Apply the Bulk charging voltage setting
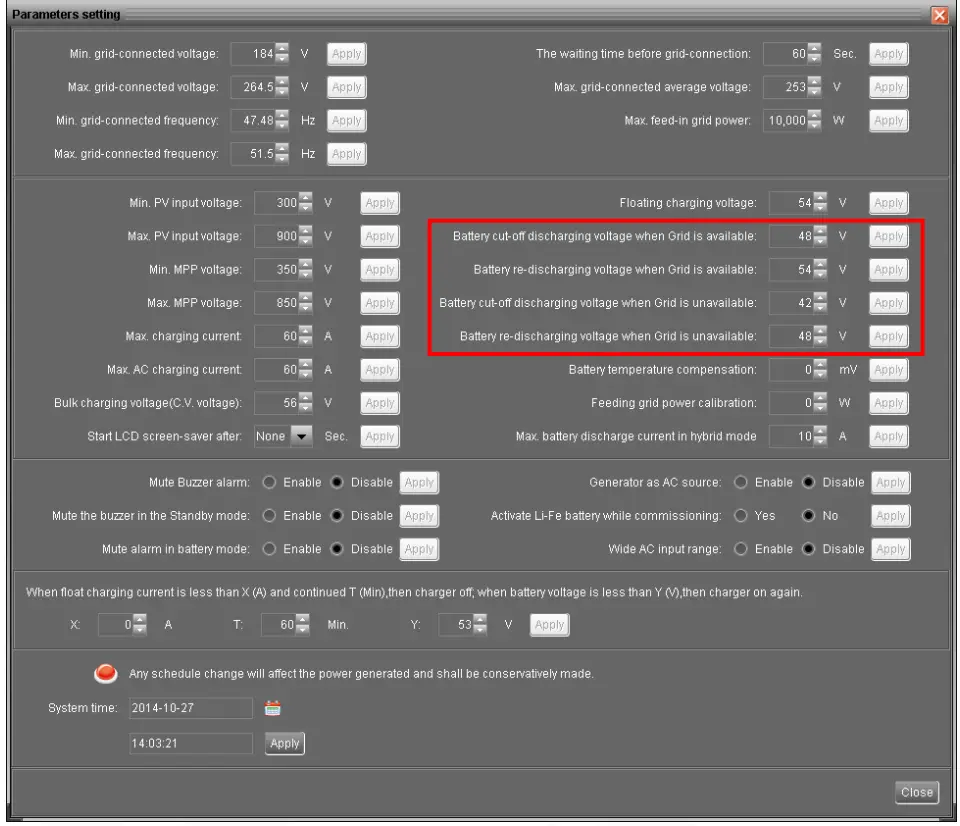The image size is (960, 826). [x=380, y=403]
